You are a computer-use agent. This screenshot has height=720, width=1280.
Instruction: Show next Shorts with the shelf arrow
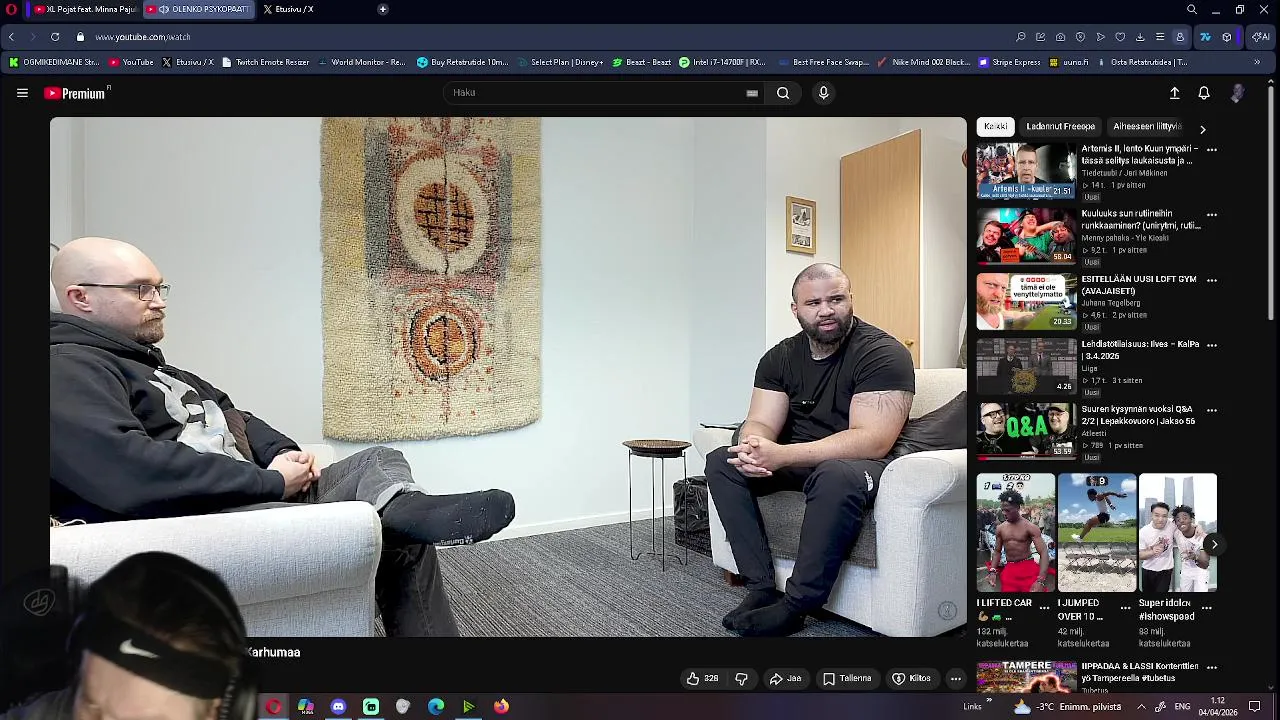point(1213,544)
